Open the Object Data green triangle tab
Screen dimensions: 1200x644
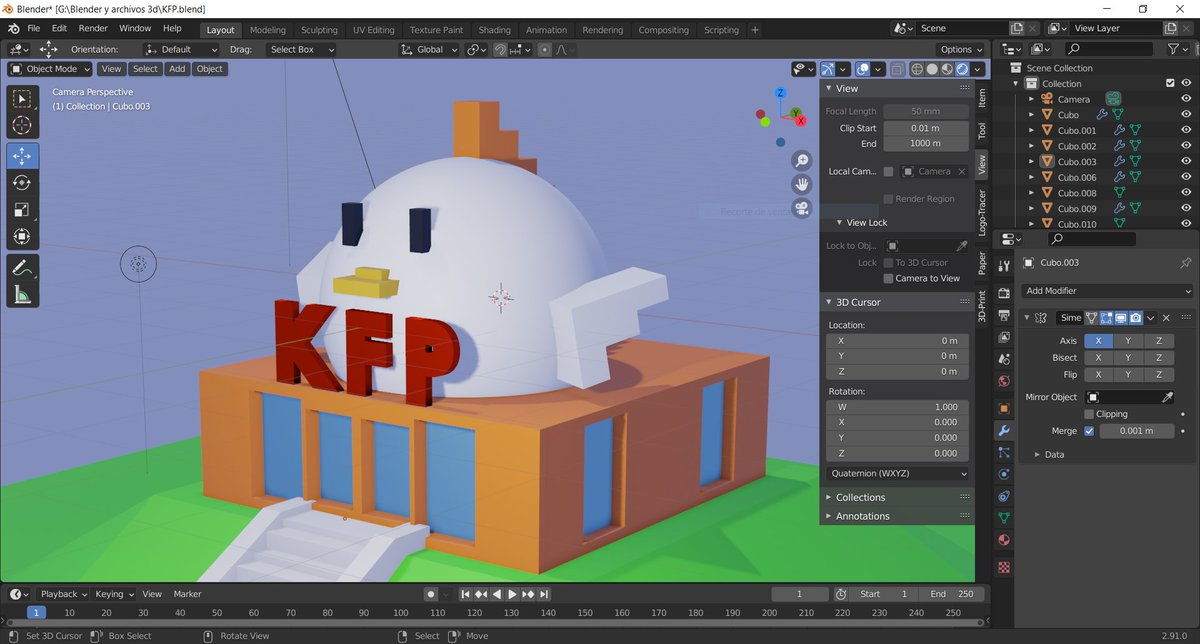coord(1004,518)
